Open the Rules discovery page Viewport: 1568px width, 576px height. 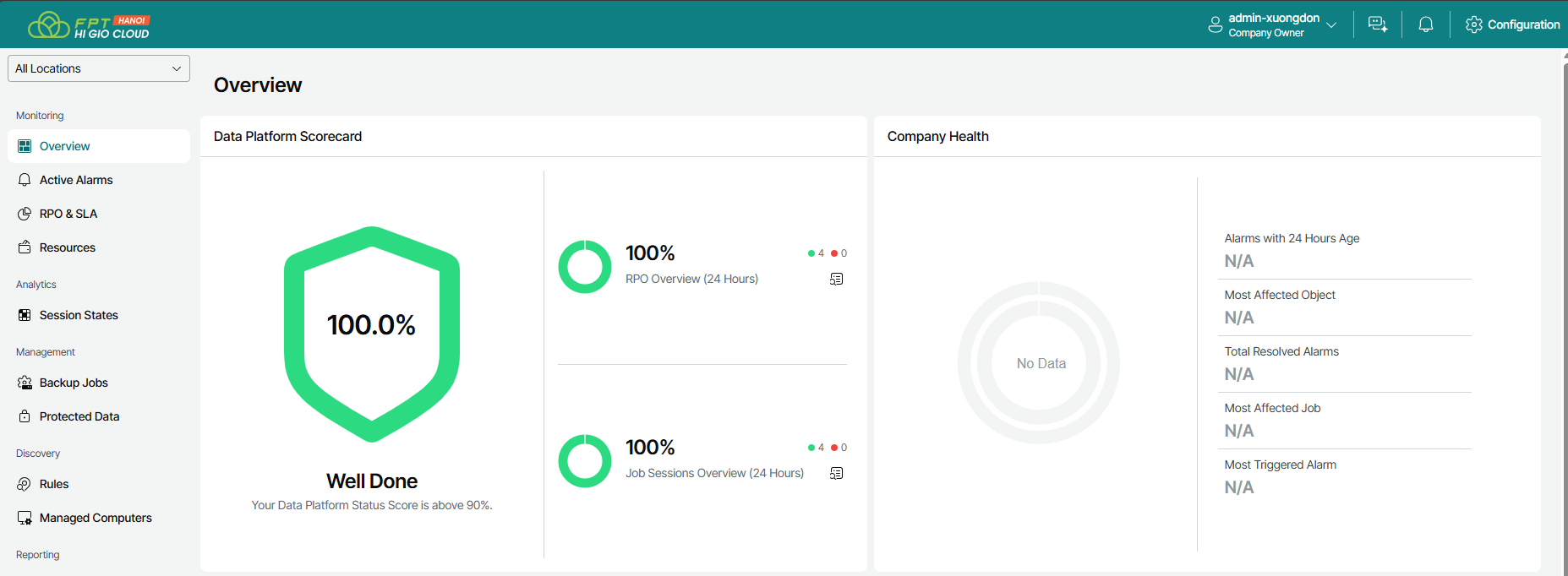54,484
